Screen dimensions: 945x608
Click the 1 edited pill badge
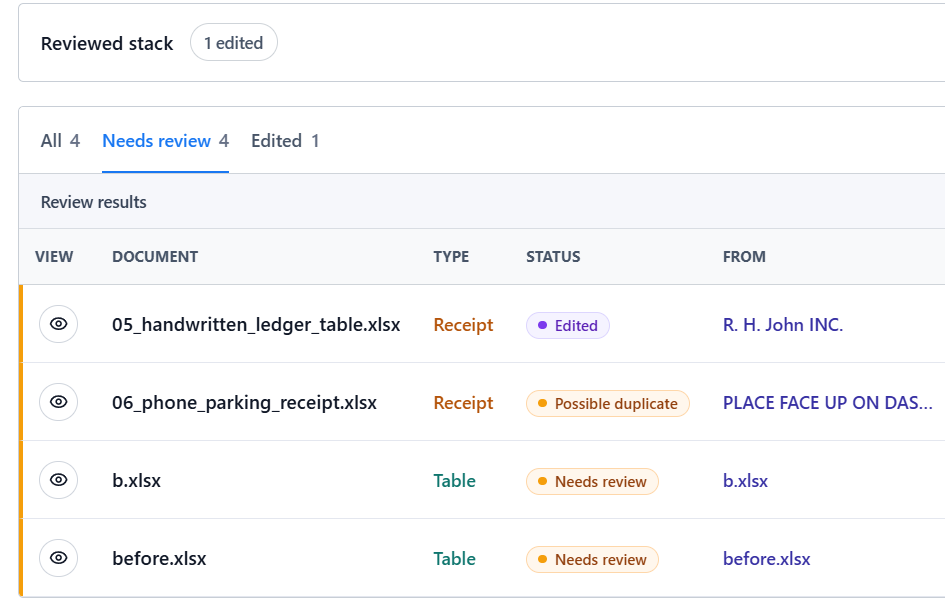pyautogui.click(x=234, y=43)
